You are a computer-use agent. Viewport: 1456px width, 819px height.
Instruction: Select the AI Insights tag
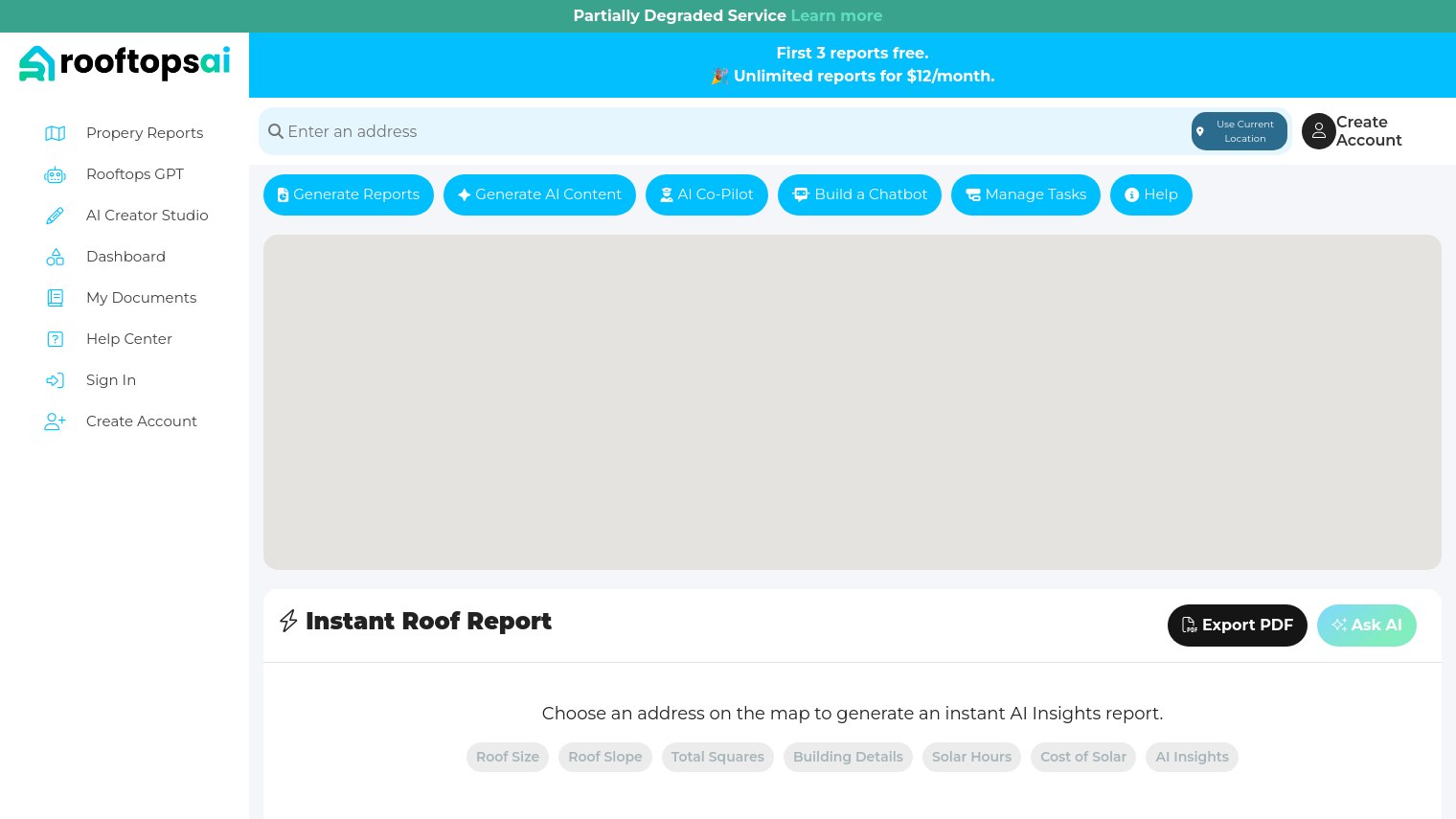pyautogui.click(x=1192, y=757)
